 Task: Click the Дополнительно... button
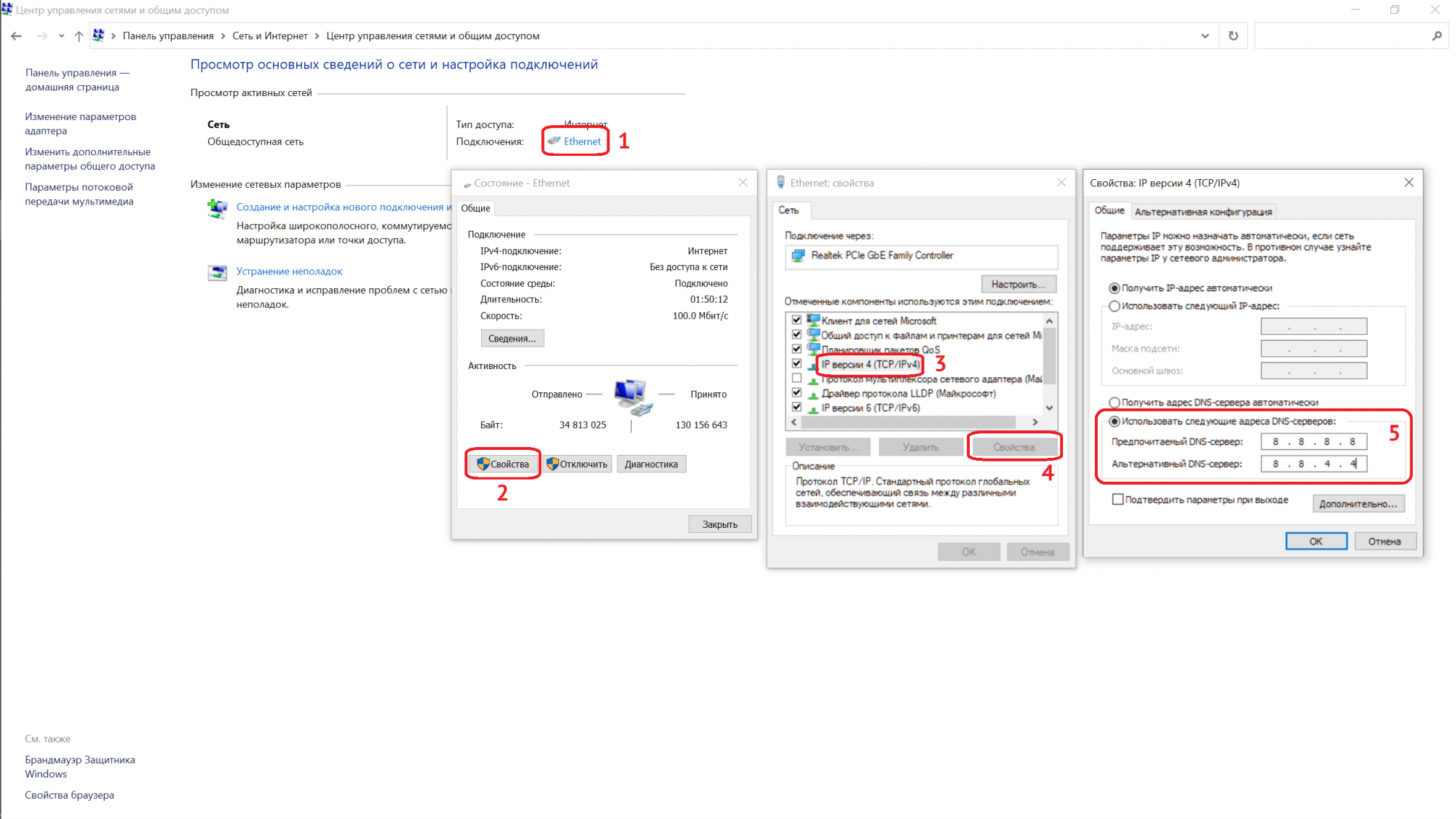pos(1358,504)
